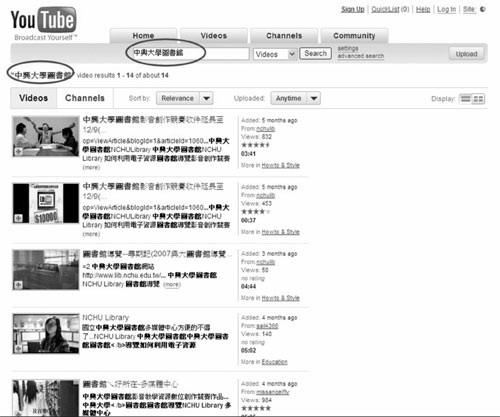Rate first video using its star rating
The height and width of the screenshot is (417, 500).
(255, 145)
